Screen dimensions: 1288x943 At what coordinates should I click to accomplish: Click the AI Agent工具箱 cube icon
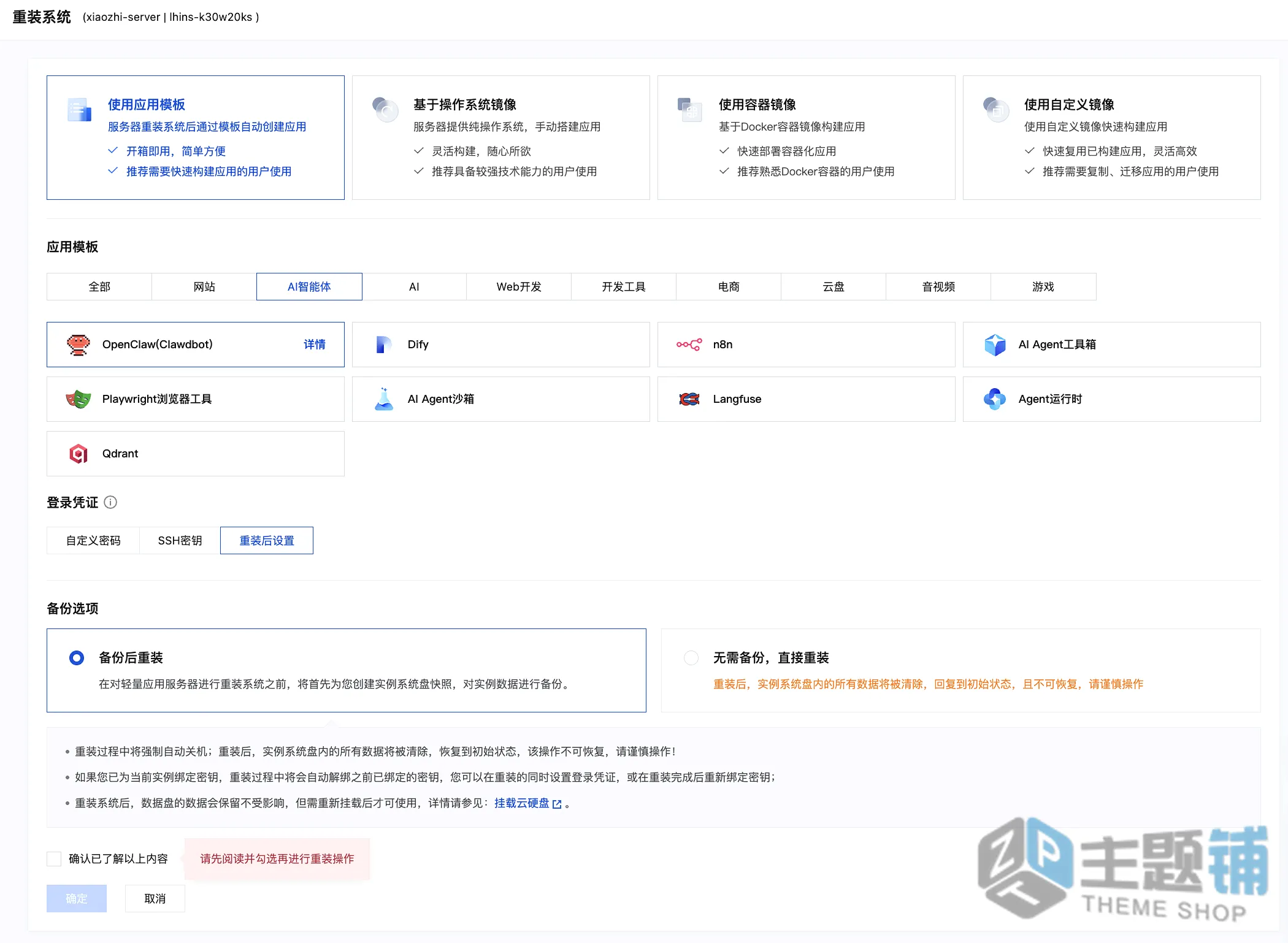tap(995, 345)
